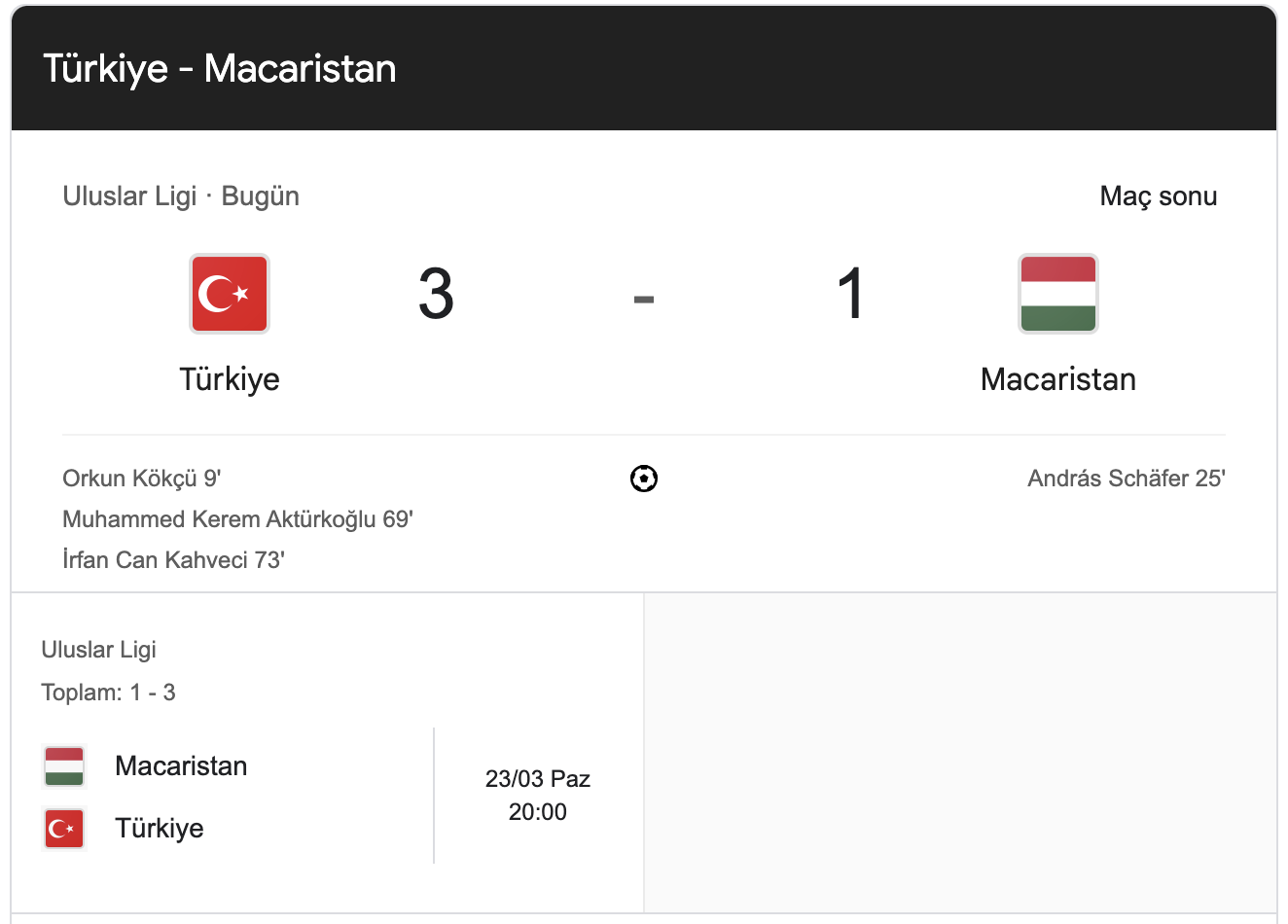Click the Toplam: 1 - 3 aggregate text
1288x924 pixels.
[x=109, y=693]
